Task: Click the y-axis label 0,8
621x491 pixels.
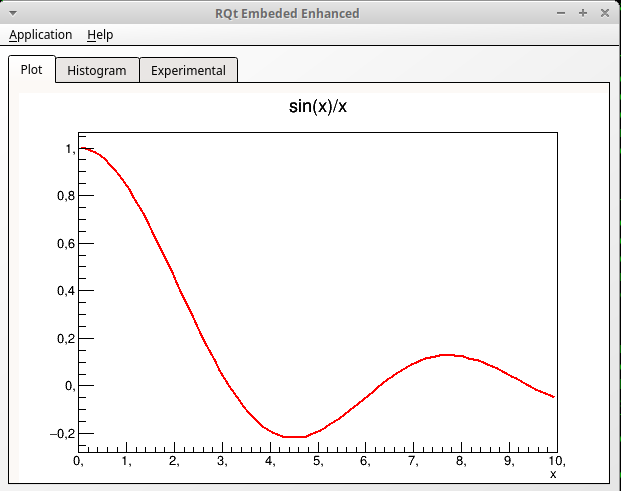Action: point(66,196)
